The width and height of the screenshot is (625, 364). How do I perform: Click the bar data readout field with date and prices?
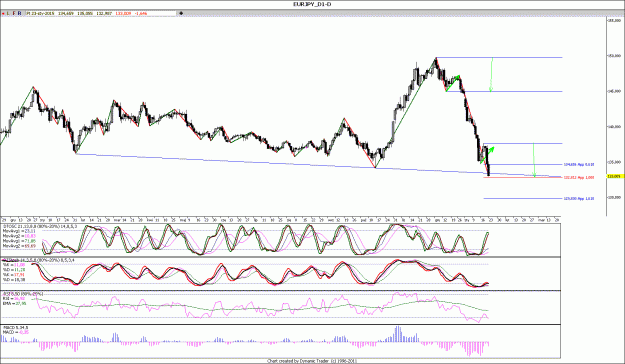[x=101, y=13]
